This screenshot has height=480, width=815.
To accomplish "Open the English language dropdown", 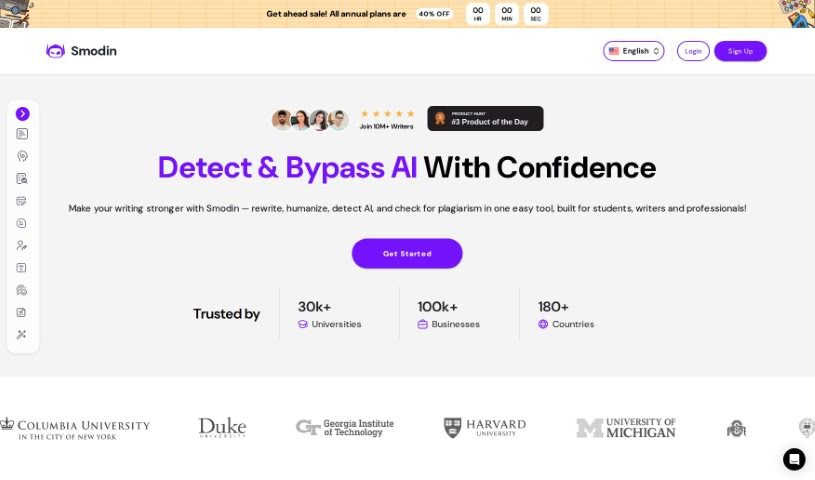I will coord(634,51).
